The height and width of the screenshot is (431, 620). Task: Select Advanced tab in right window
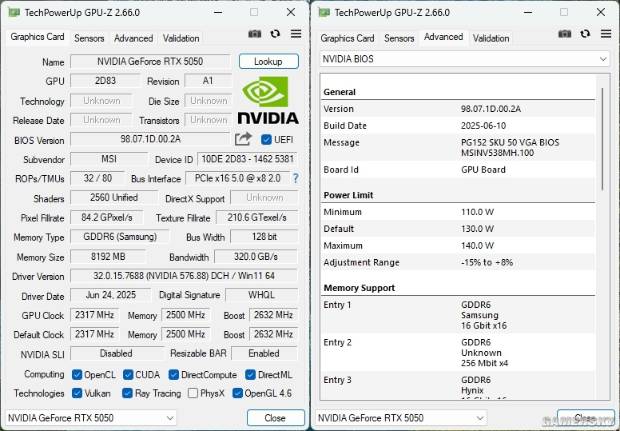[x=443, y=37]
